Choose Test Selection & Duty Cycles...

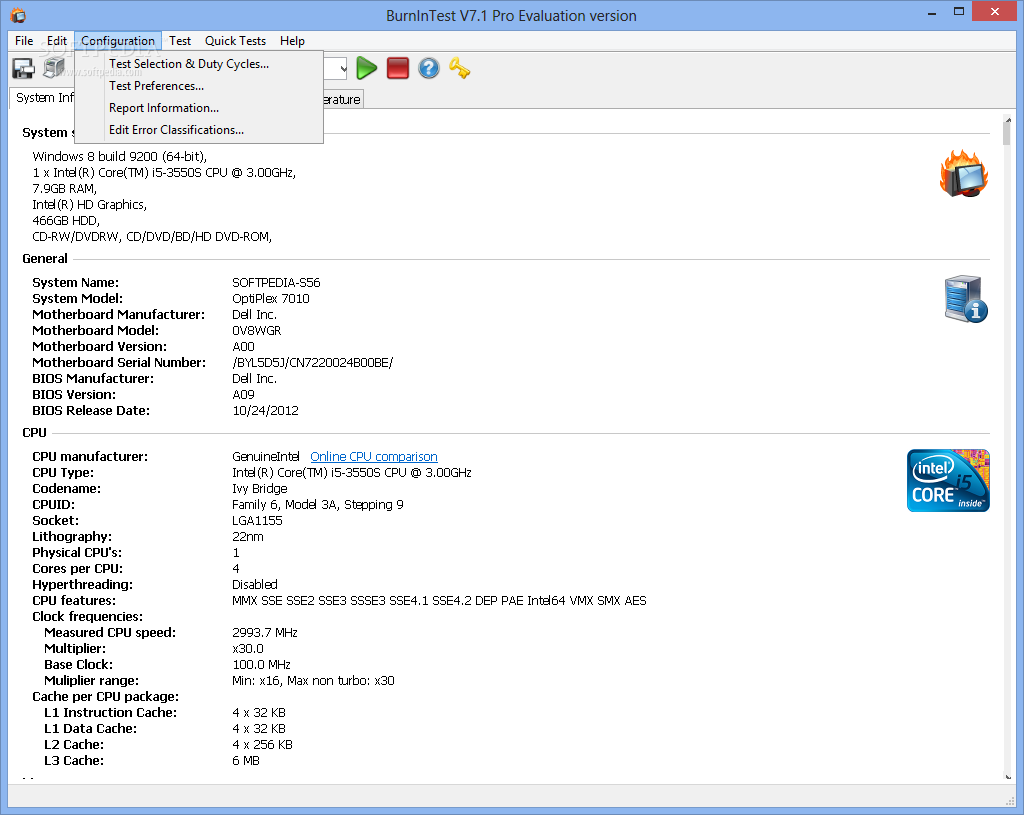199,63
